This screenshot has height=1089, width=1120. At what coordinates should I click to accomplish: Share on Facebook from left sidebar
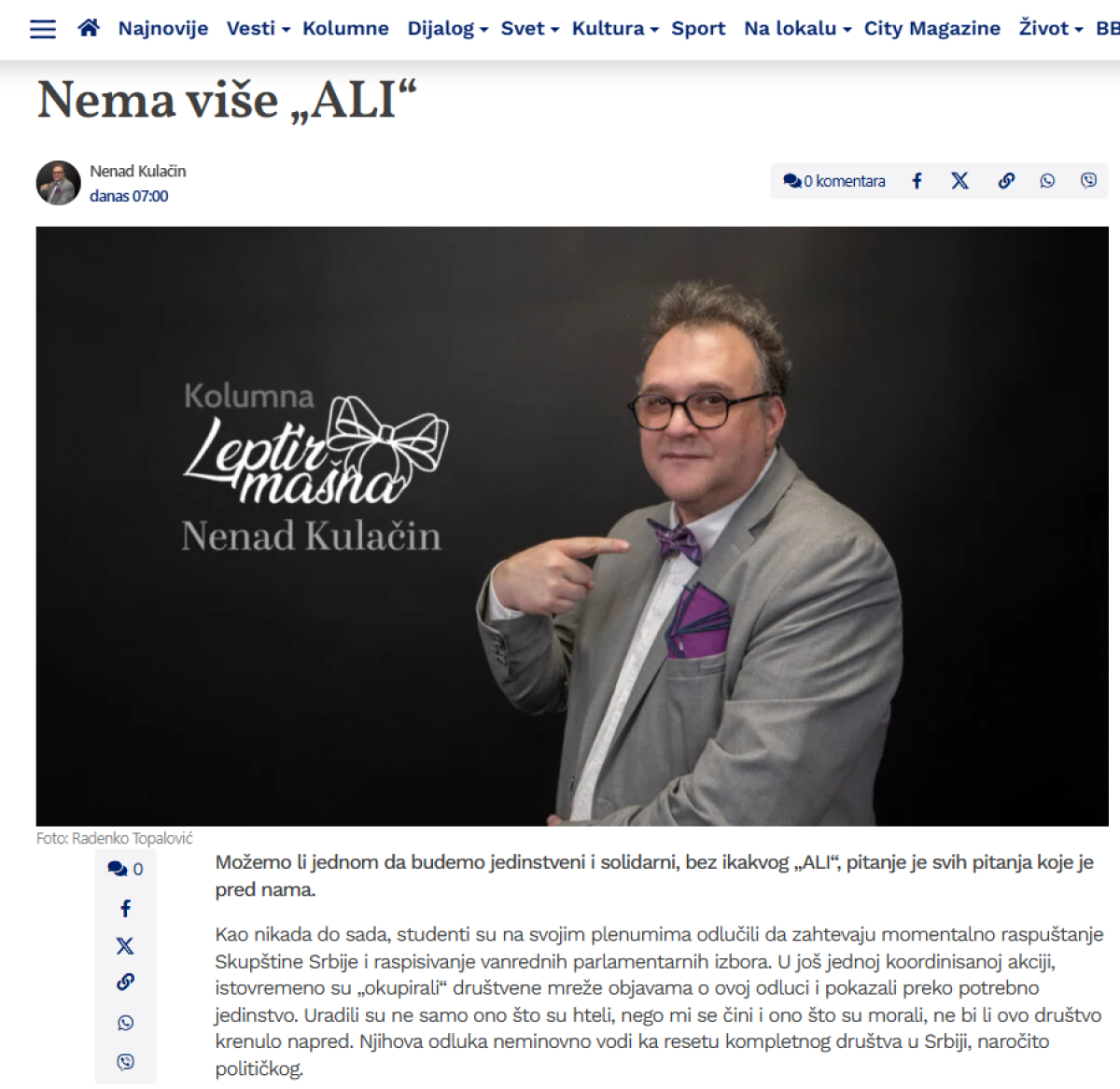coord(125,908)
